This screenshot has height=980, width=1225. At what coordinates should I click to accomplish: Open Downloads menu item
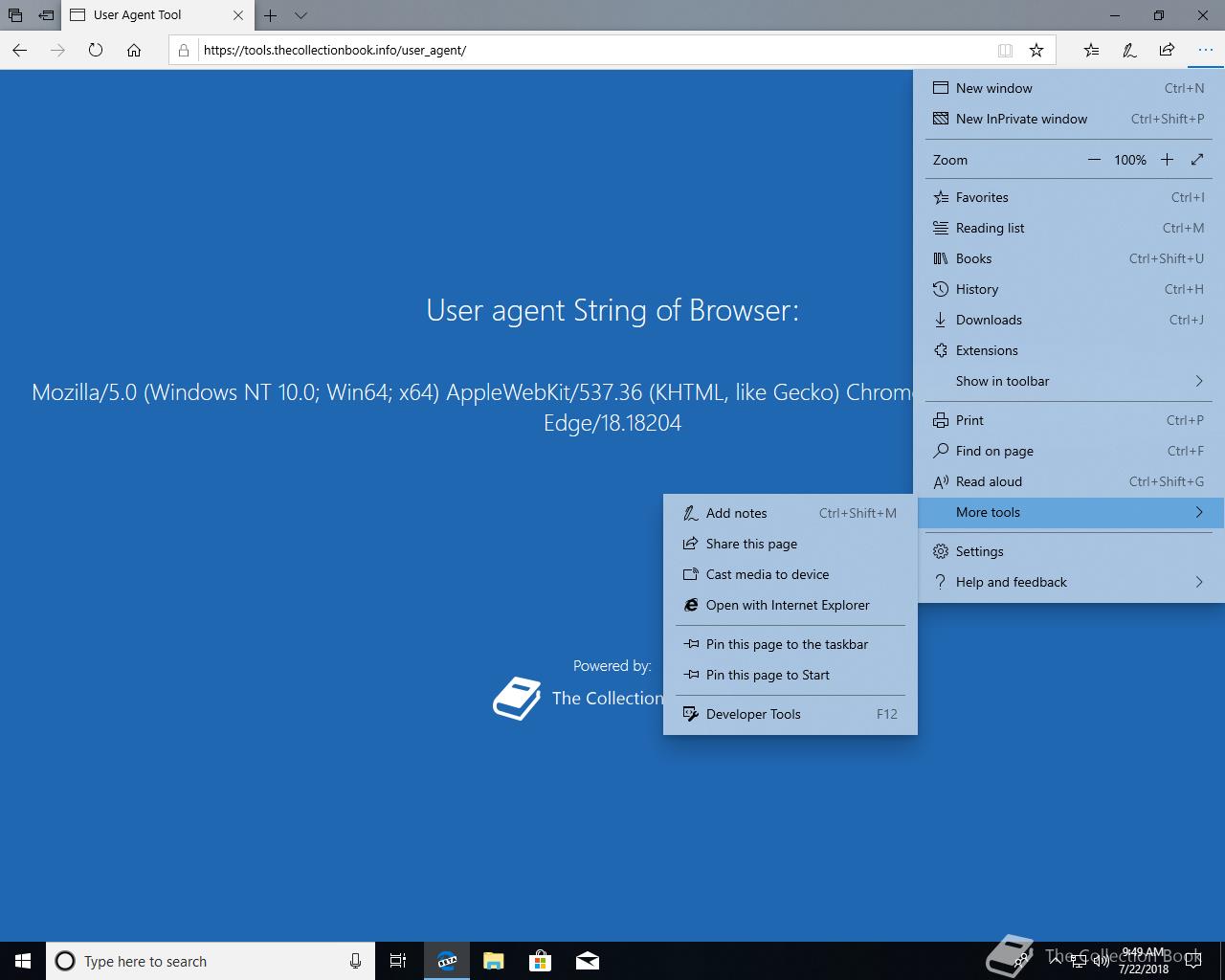1070,320
